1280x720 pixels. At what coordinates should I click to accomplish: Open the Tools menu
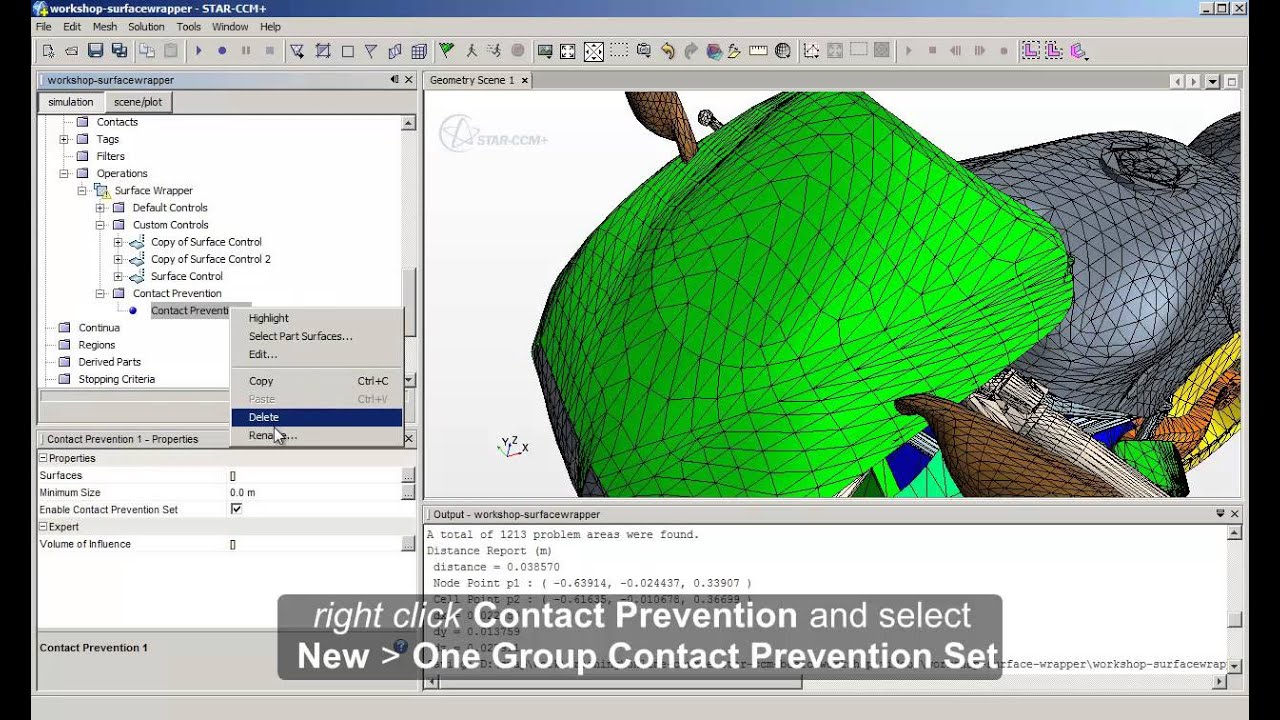click(188, 27)
